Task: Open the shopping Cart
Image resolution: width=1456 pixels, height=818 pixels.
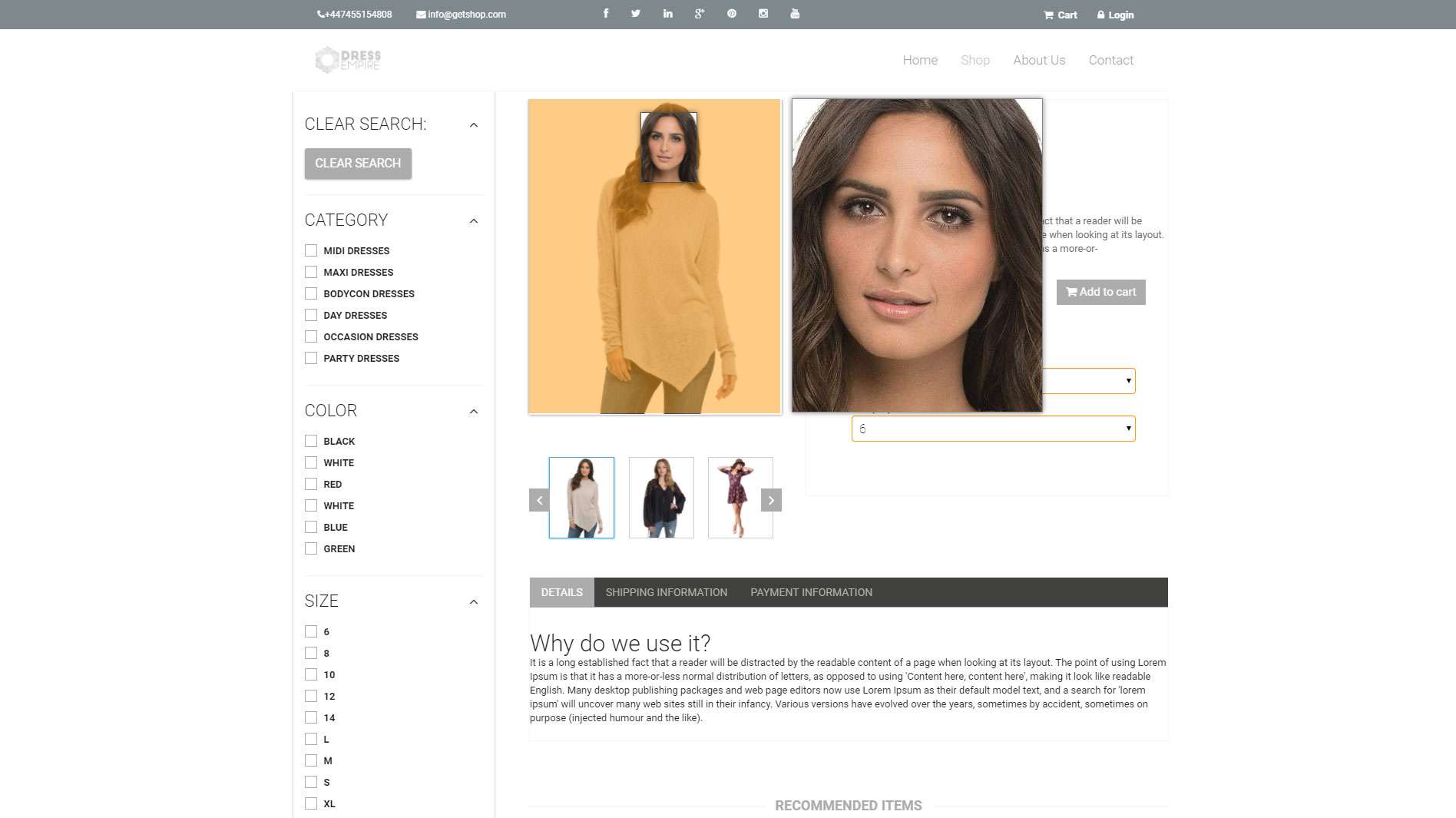Action: (x=1060, y=15)
